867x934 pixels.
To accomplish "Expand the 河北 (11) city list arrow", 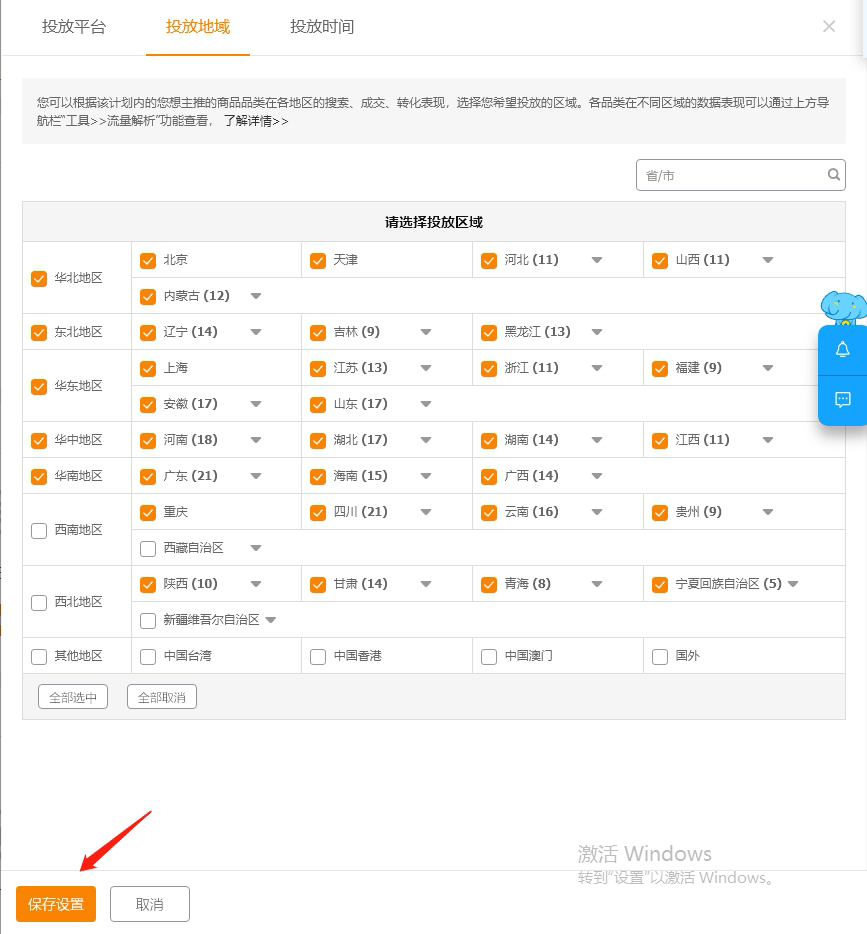I will [597, 260].
